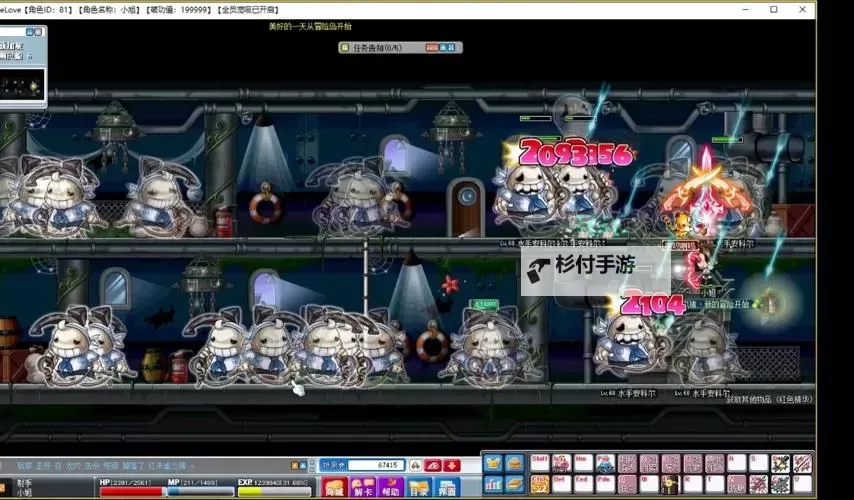Screen dimensions: 854x500
Task: Open the 帮助 help button
Action: click(x=391, y=487)
